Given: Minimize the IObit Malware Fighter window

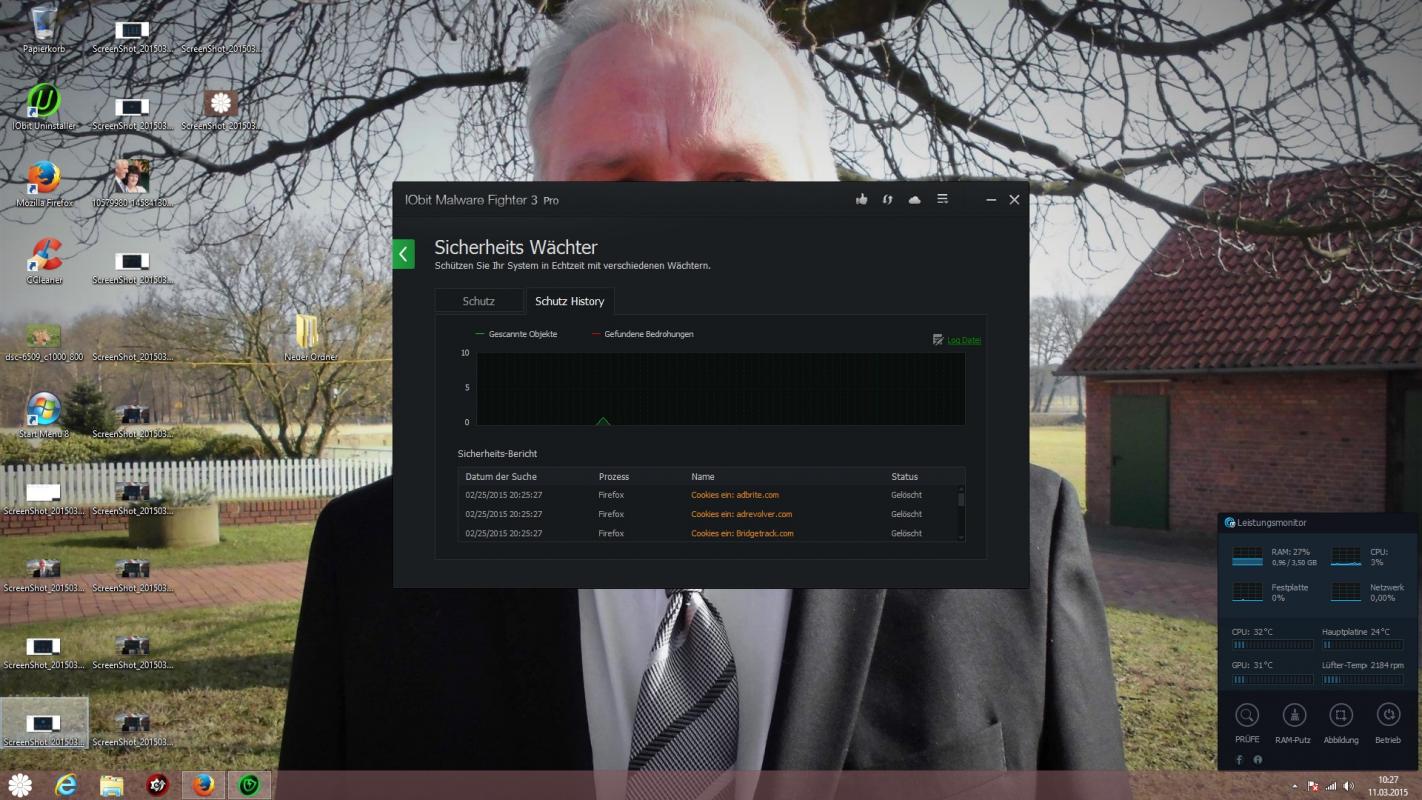Looking at the screenshot, I should click(x=991, y=200).
